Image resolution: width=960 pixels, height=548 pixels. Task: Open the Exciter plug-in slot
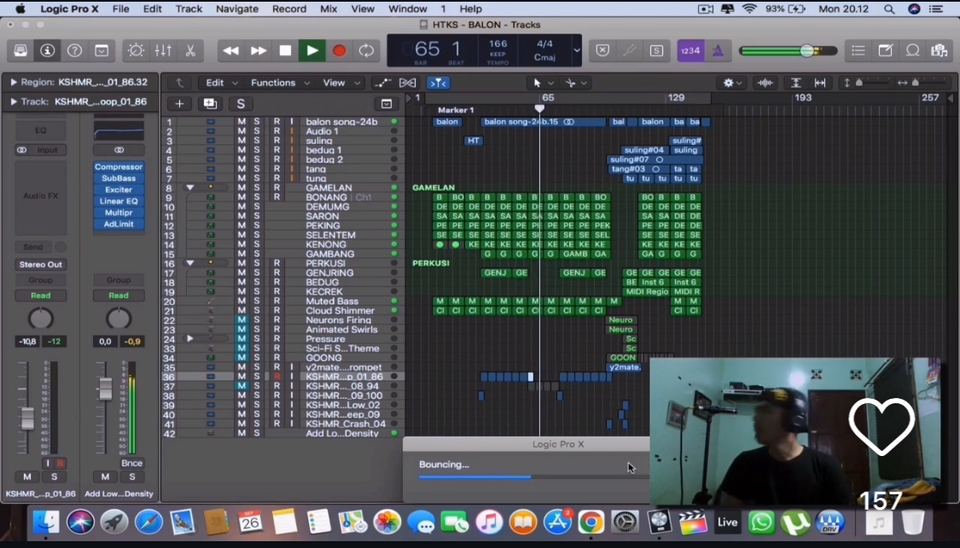tap(118, 190)
